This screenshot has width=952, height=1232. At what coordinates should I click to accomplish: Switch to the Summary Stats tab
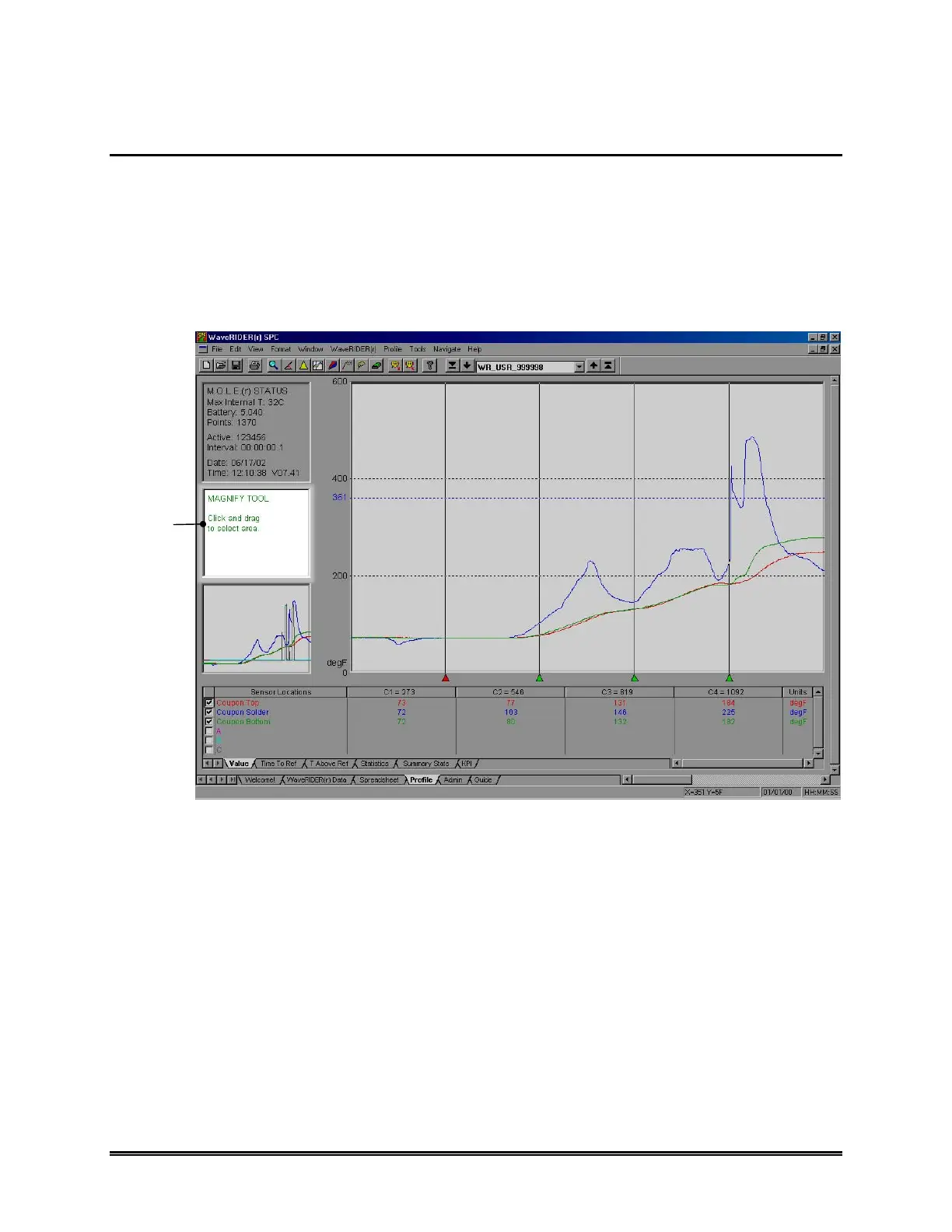[425, 764]
